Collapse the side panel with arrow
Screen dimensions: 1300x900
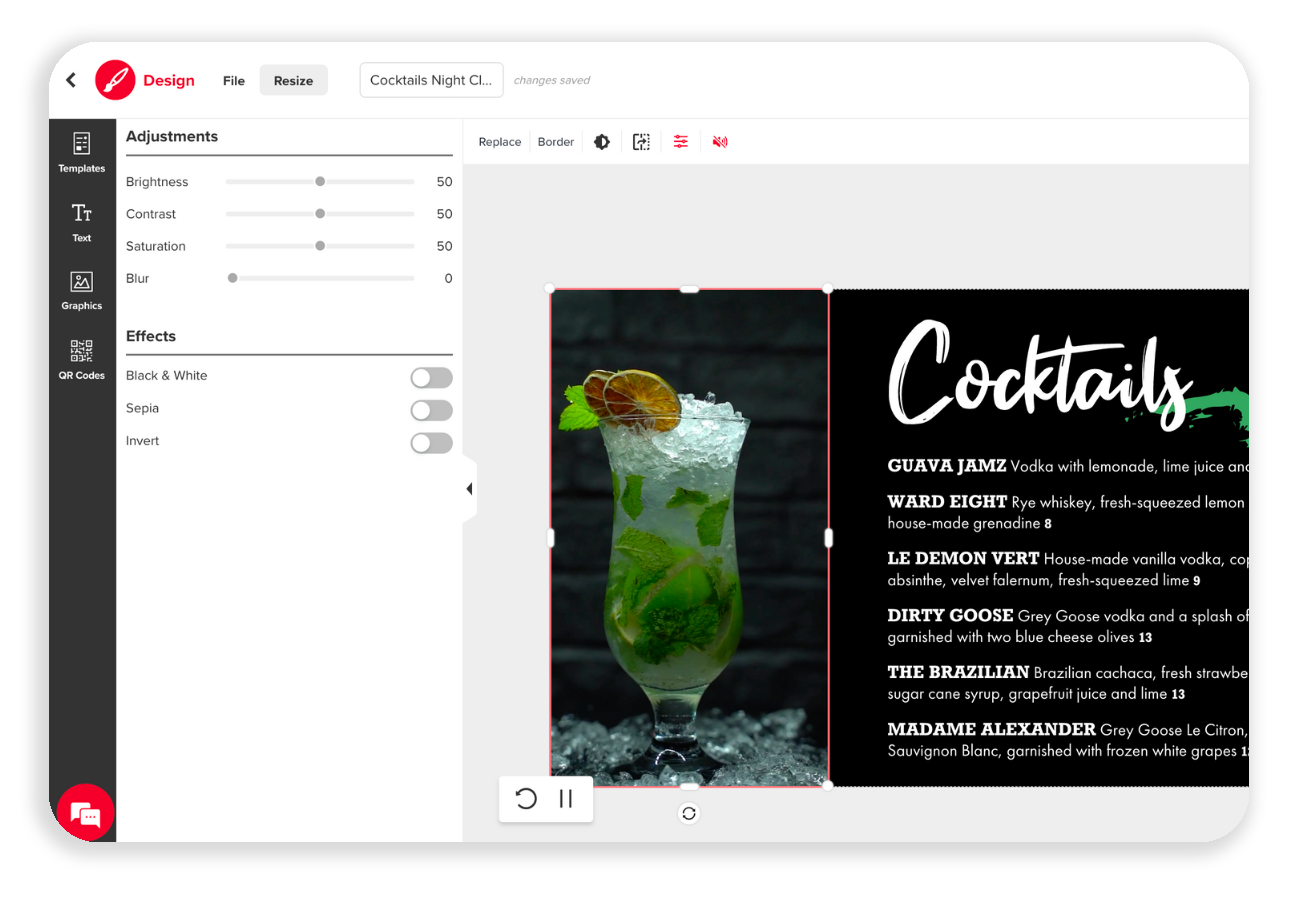click(469, 489)
